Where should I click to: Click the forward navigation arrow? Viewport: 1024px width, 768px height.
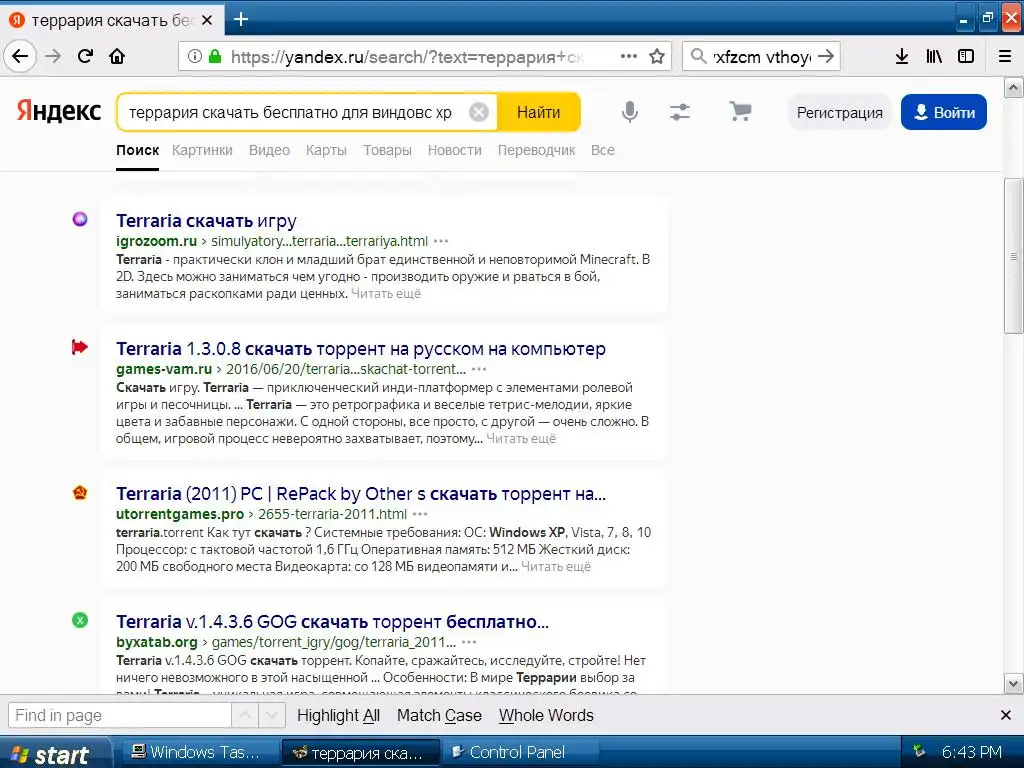coord(53,56)
